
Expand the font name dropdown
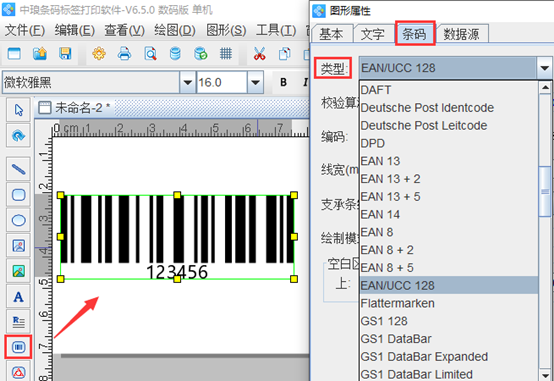coord(188,83)
